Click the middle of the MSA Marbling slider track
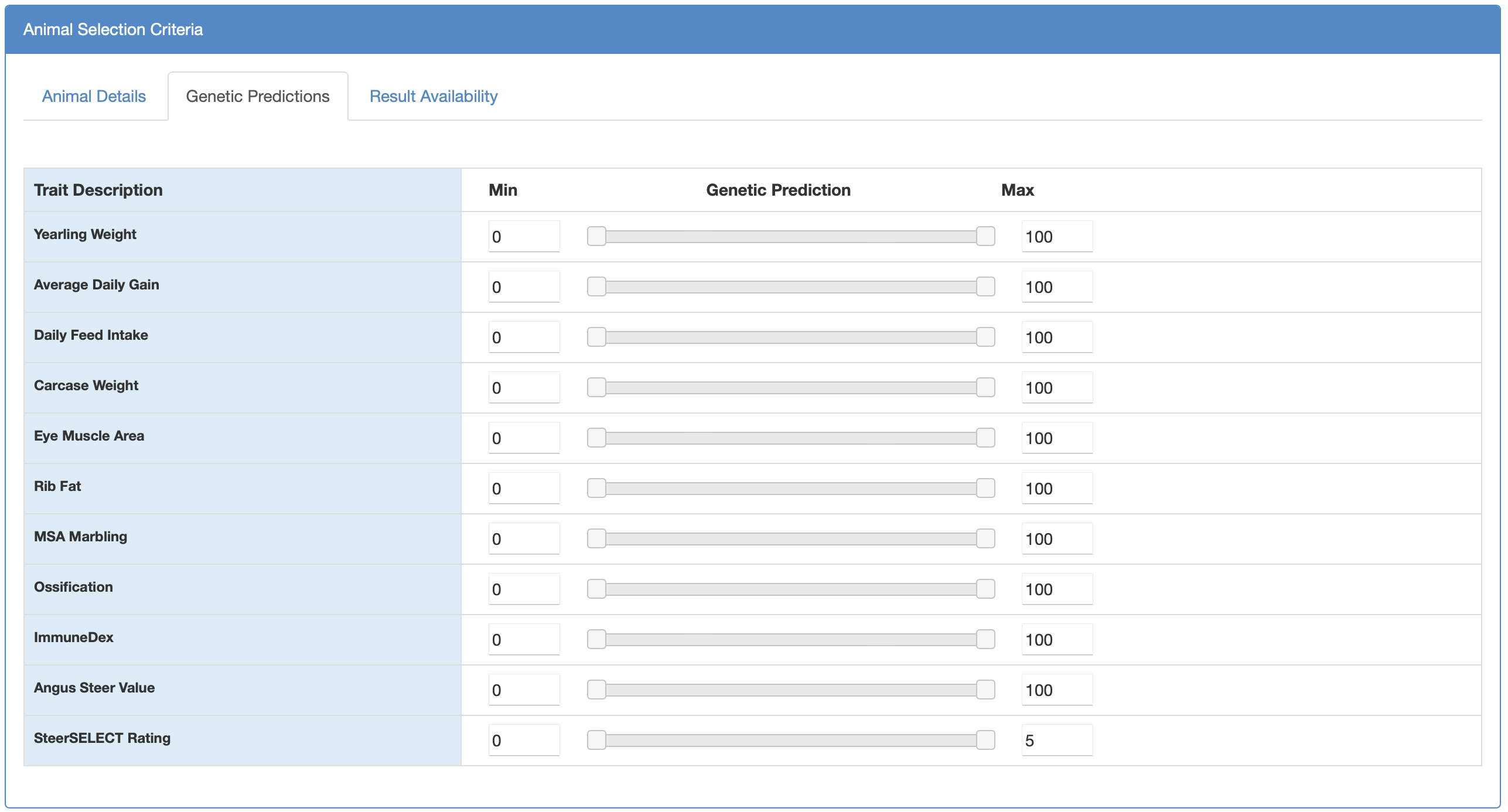The height and width of the screenshot is (812, 1508). (x=791, y=538)
